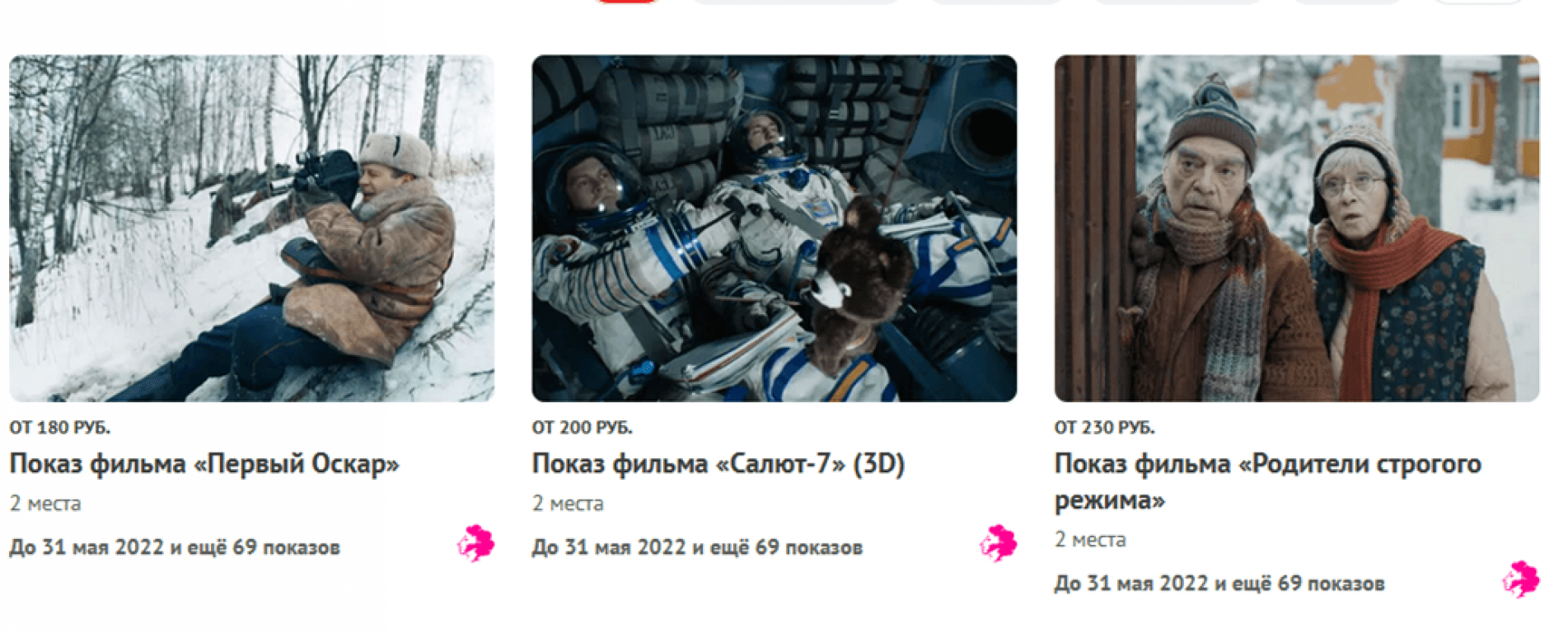The height and width of the screenshot is (633, 1568).
Task: Click the «ОТ 230 РУБ.» price label
Action: [x=1104, y=428]
